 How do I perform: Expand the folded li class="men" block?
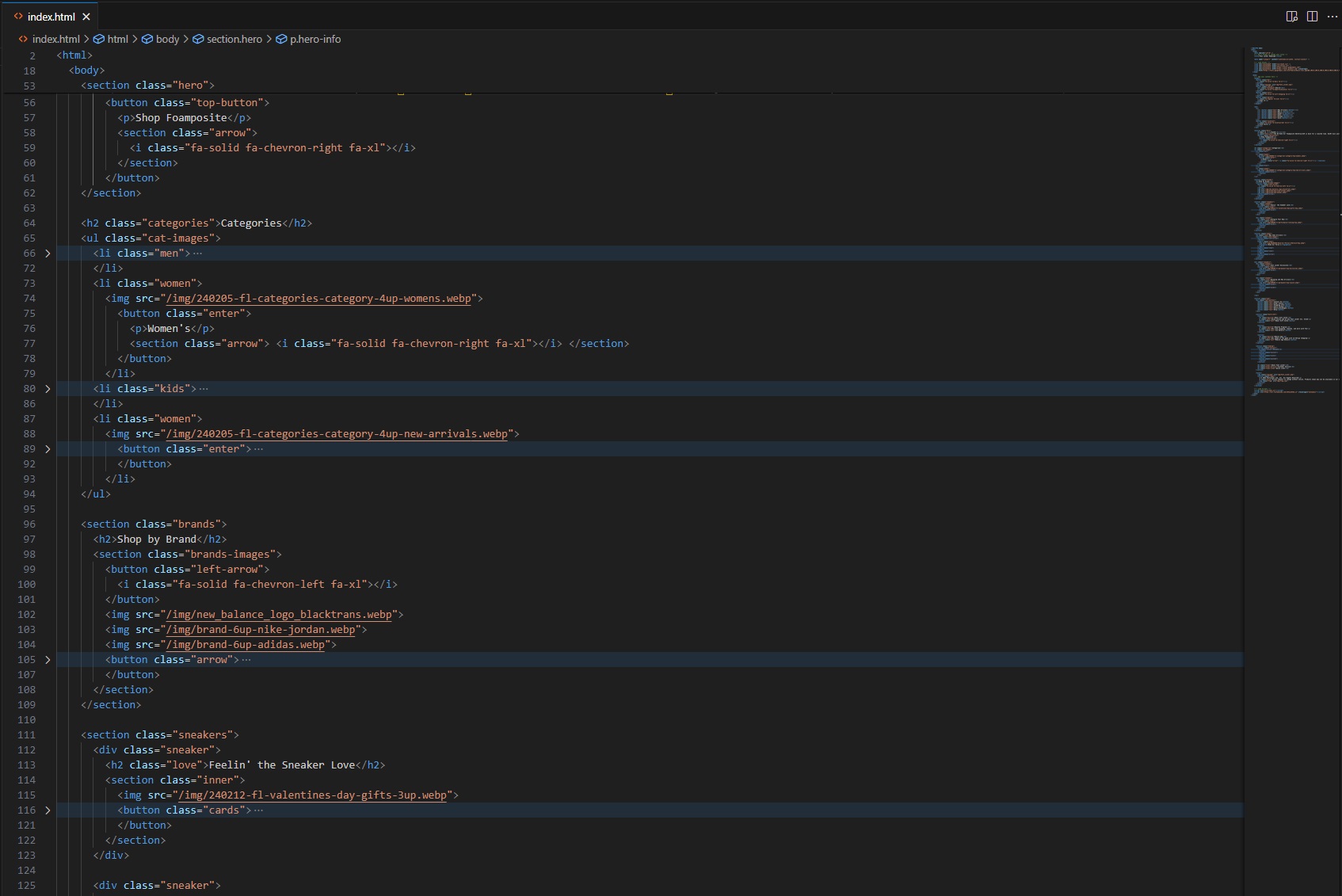click(x=48, y=254)
